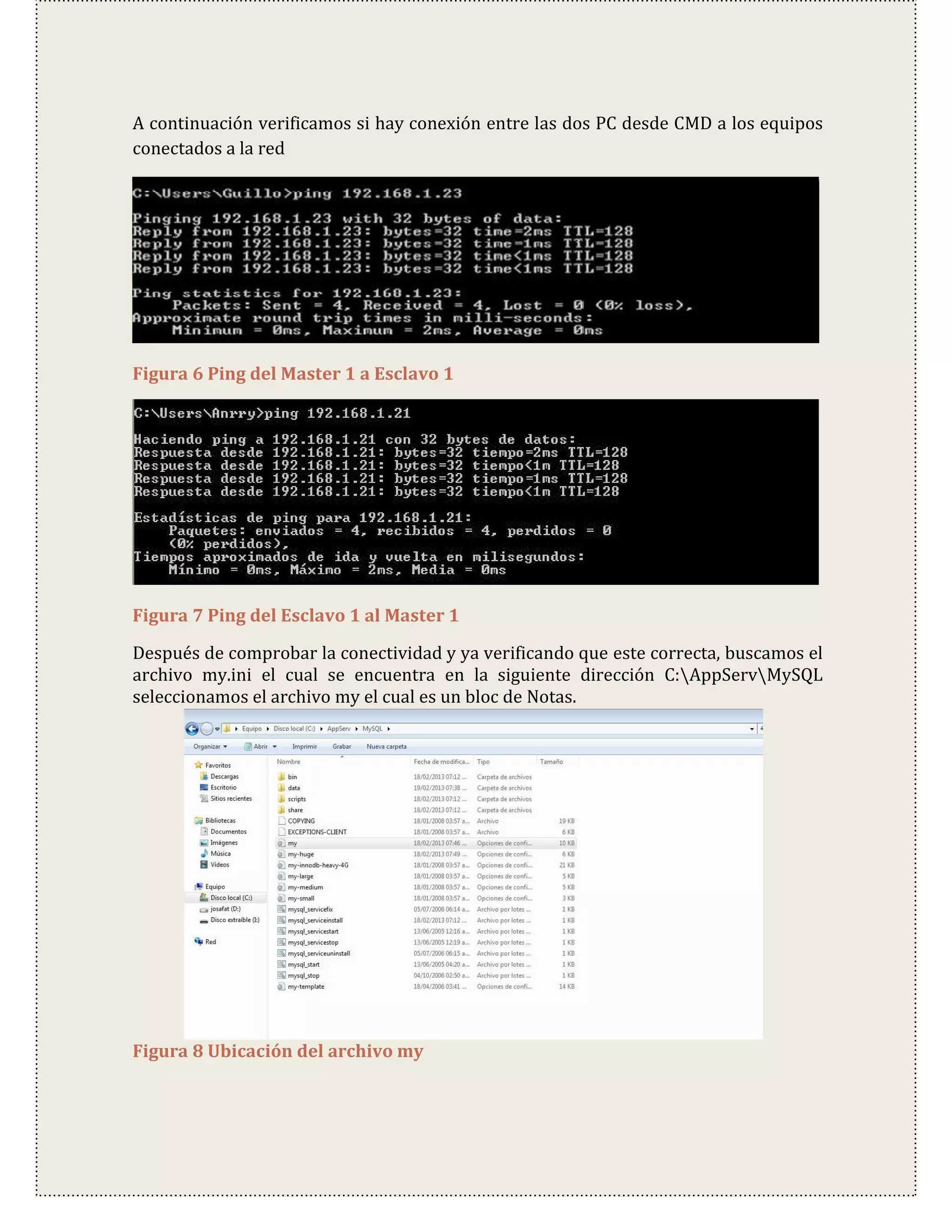Screen dimensions: 952x1232
Task: Click Imprimir in the toolbar
Action: point(304,746)
